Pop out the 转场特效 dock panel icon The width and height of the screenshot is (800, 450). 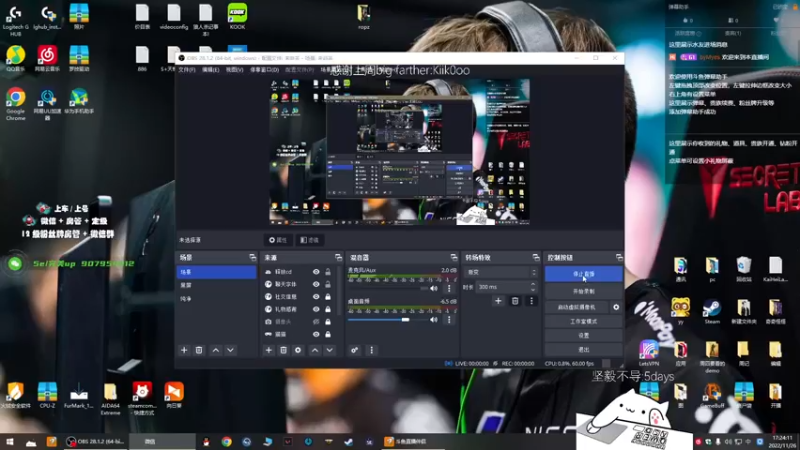click(536, 258)
